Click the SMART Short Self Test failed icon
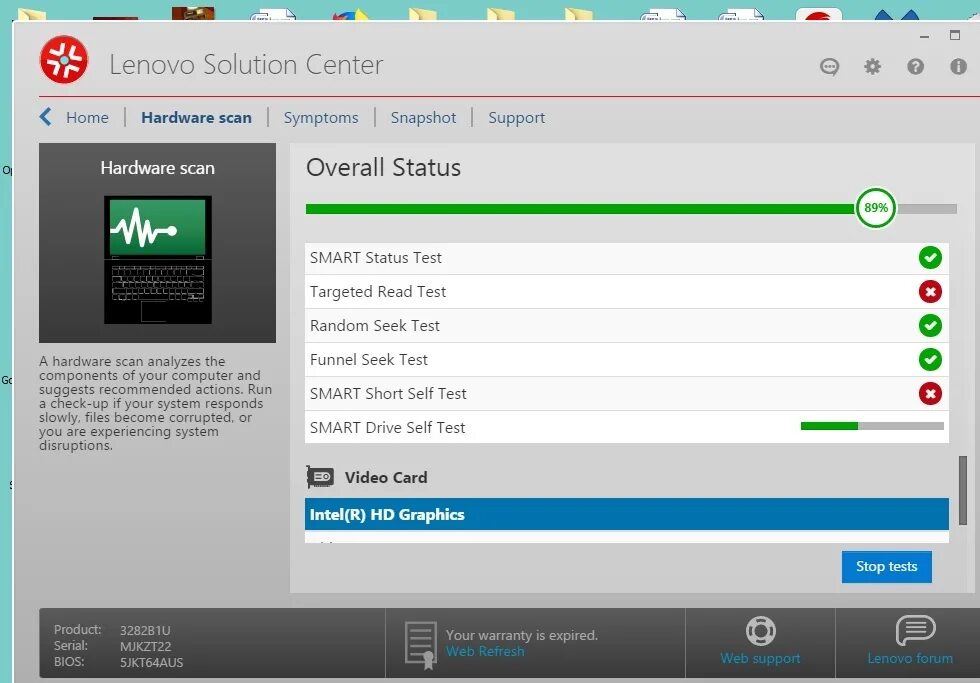The width and height of the screenshot is (980, 683). click(930, 393)
